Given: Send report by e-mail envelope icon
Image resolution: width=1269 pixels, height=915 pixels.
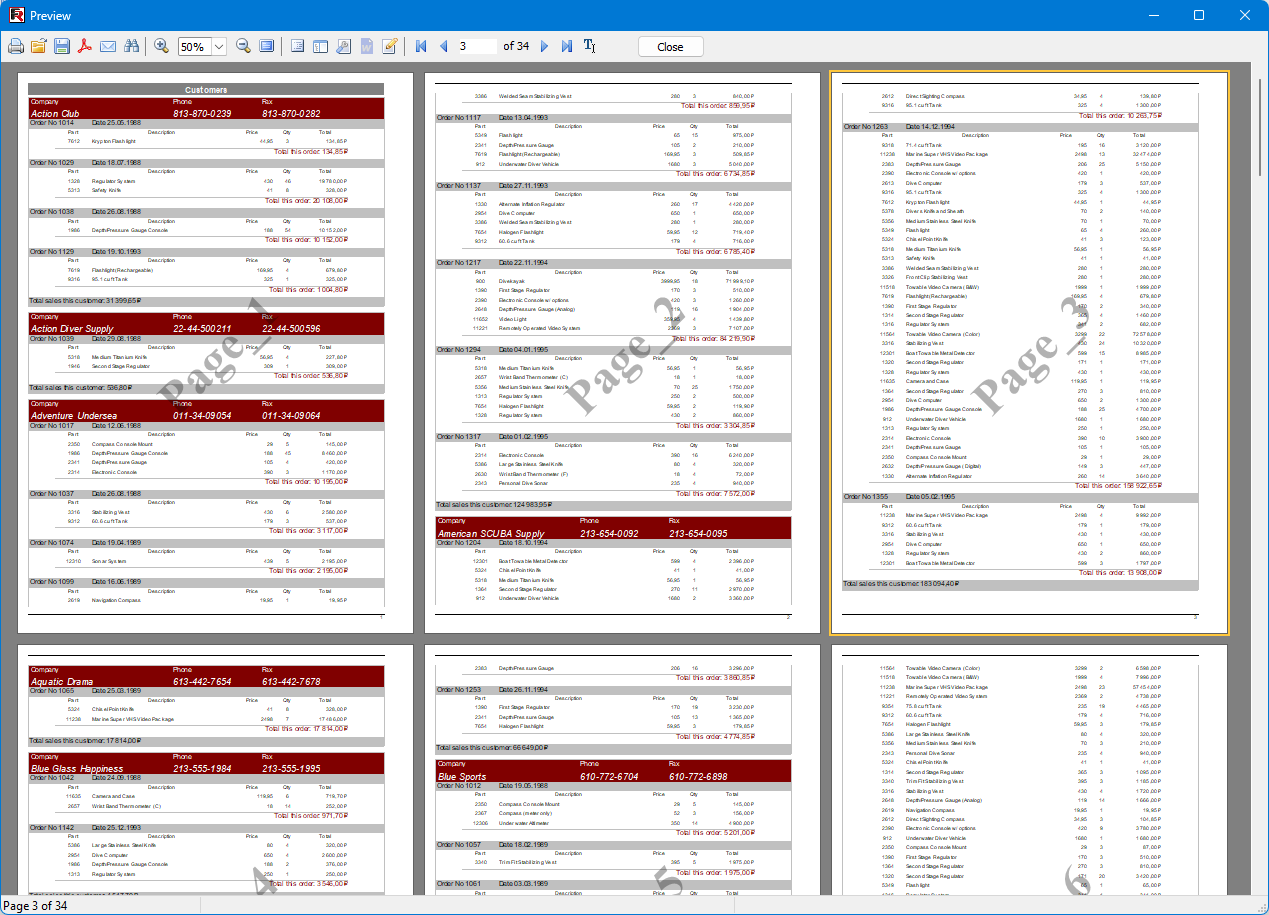Looking at the screenshot, I should click(x=108, y=47).
